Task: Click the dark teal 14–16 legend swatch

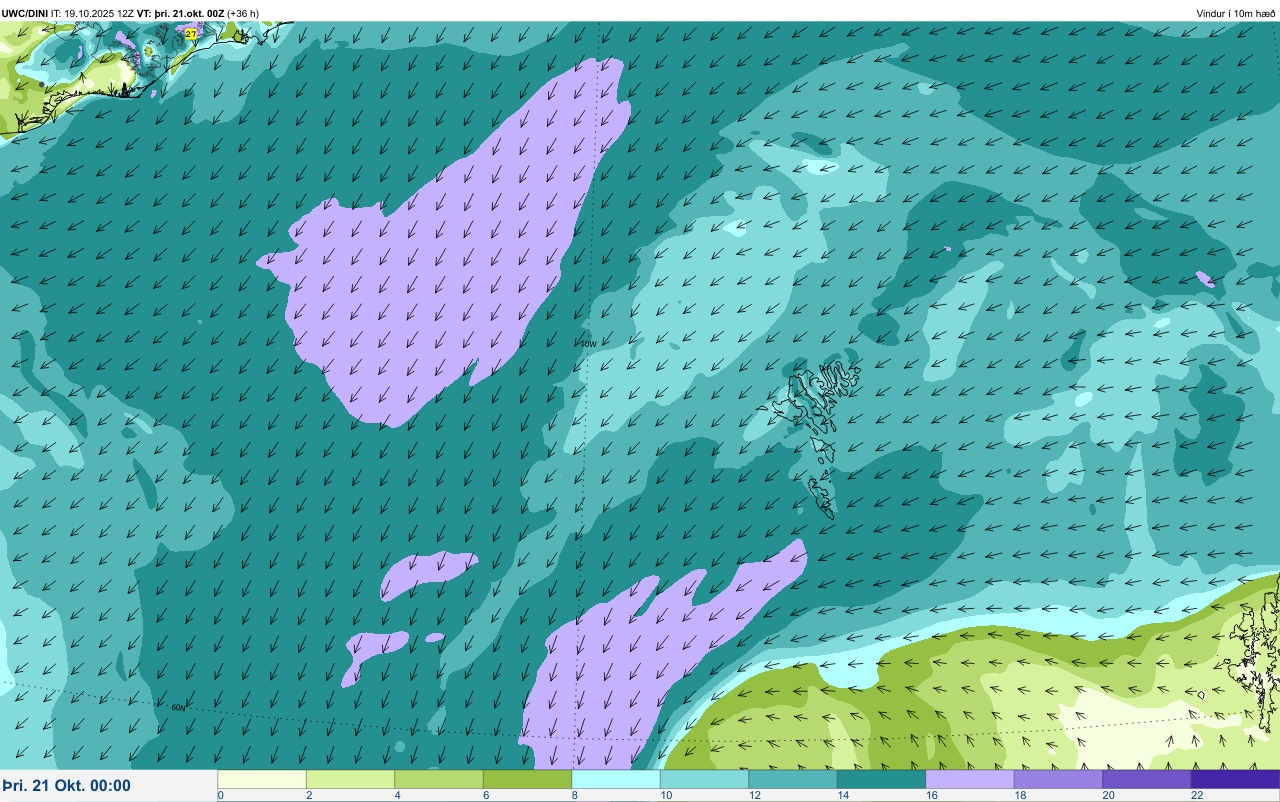Action: pos(881,779)
